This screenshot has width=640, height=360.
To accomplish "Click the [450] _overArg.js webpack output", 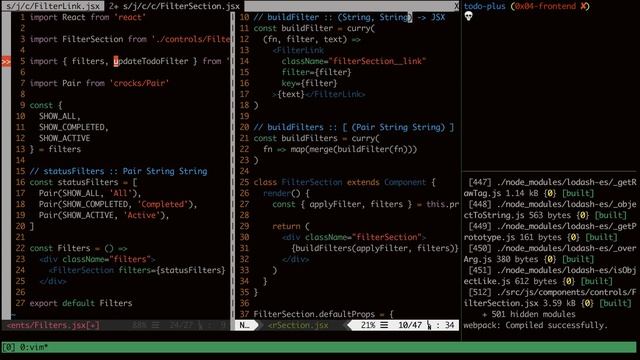I will click(550, 254).
